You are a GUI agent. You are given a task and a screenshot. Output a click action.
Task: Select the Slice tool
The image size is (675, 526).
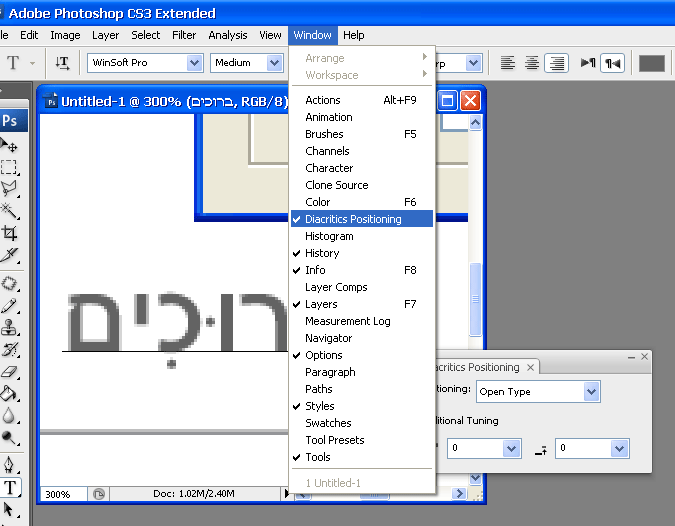tap(9, 255)
